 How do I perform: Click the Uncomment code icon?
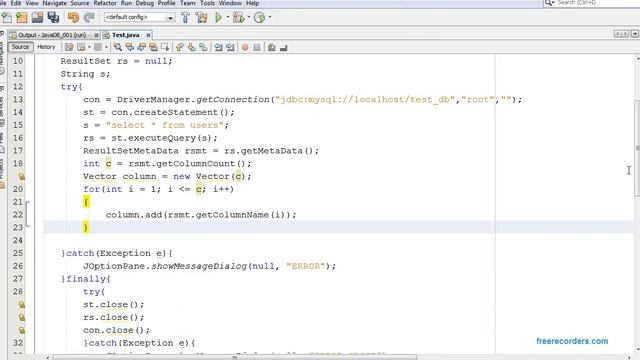click(x=283, y=47)
